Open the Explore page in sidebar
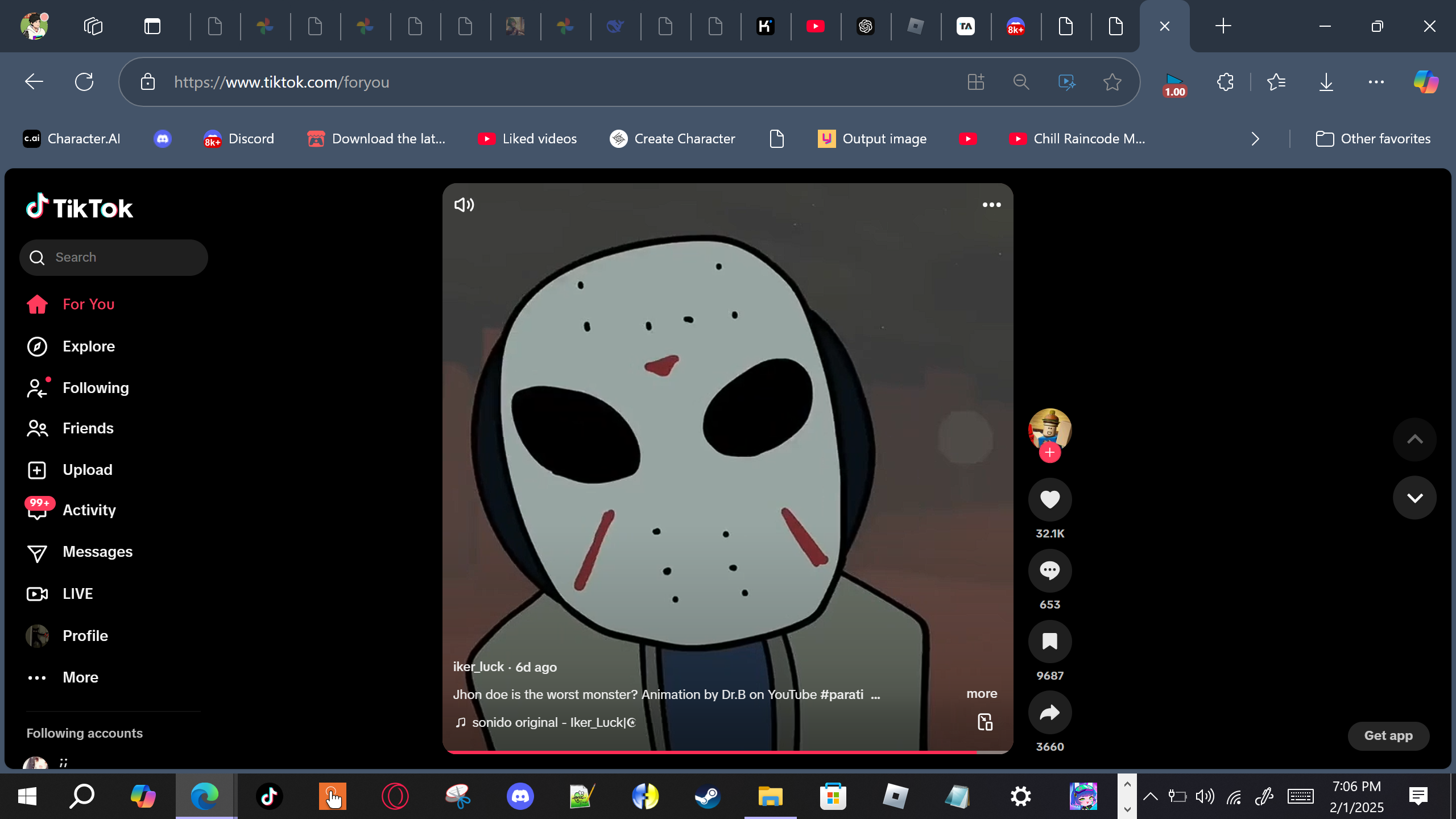 [x=88, y=346]
